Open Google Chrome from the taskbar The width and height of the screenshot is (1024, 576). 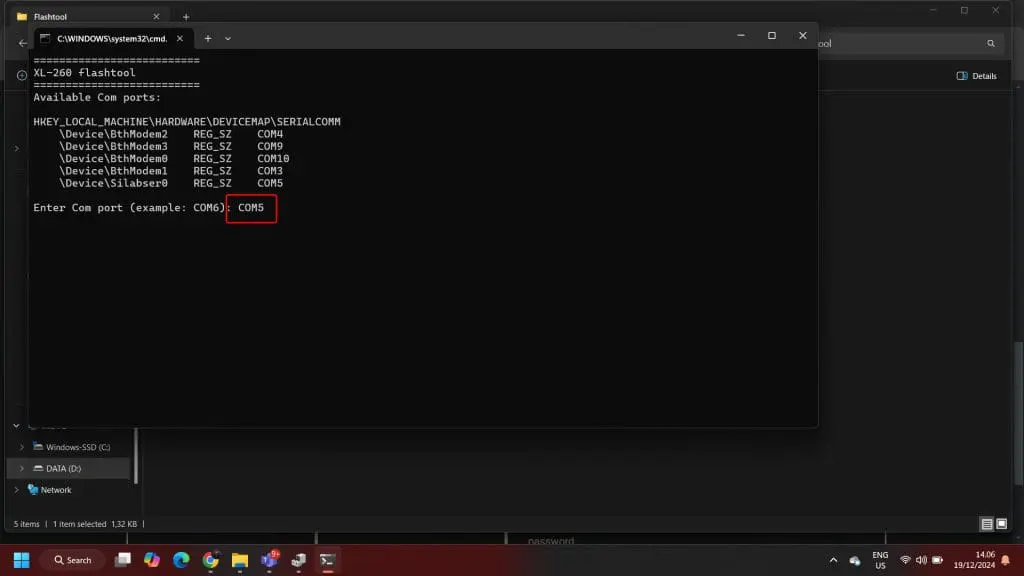click(x=210, y=560)
